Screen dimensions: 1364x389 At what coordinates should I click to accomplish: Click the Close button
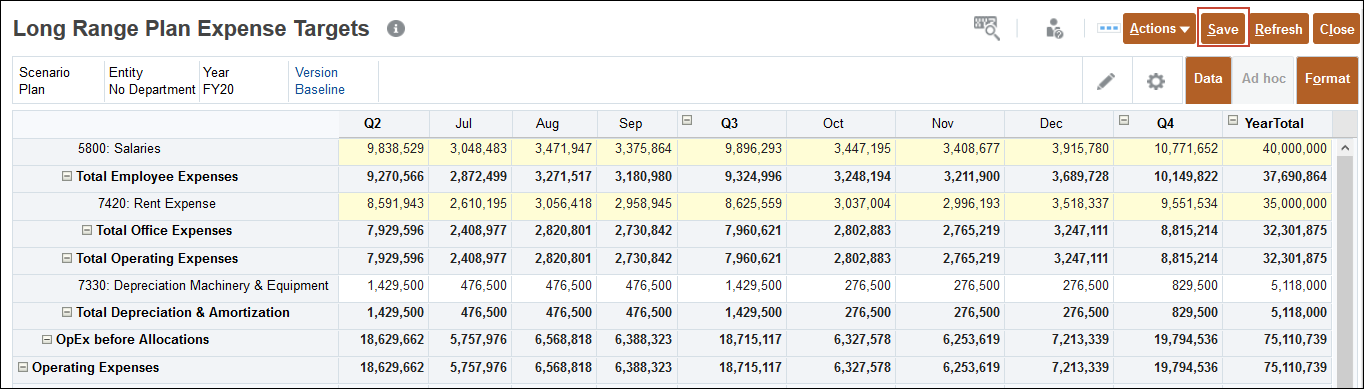(1336, 29)
